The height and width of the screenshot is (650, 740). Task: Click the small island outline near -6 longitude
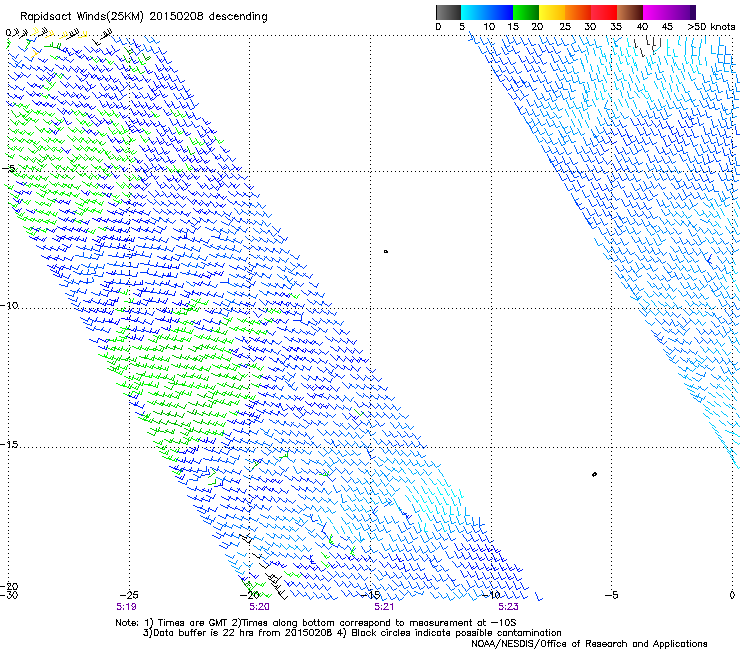pyautogui.click(x=594, y=474)
